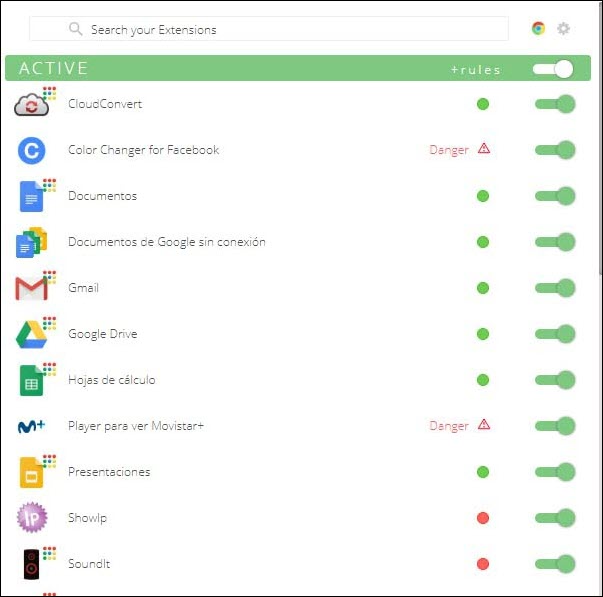Image resolution: width=603 pixels, height=597 pixels.
Task: Click the Gmail envelope icon
Action: point(32,288)
